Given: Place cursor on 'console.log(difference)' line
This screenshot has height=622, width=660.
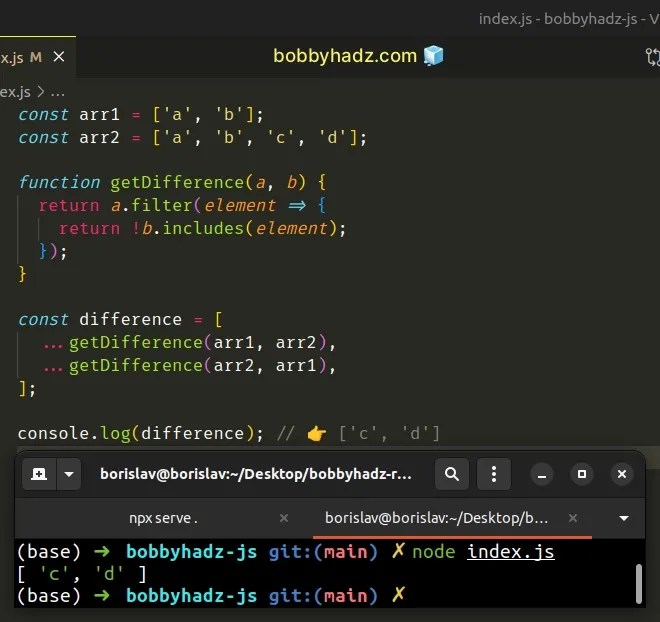Looking at the screenshot, I should point(141,433).
